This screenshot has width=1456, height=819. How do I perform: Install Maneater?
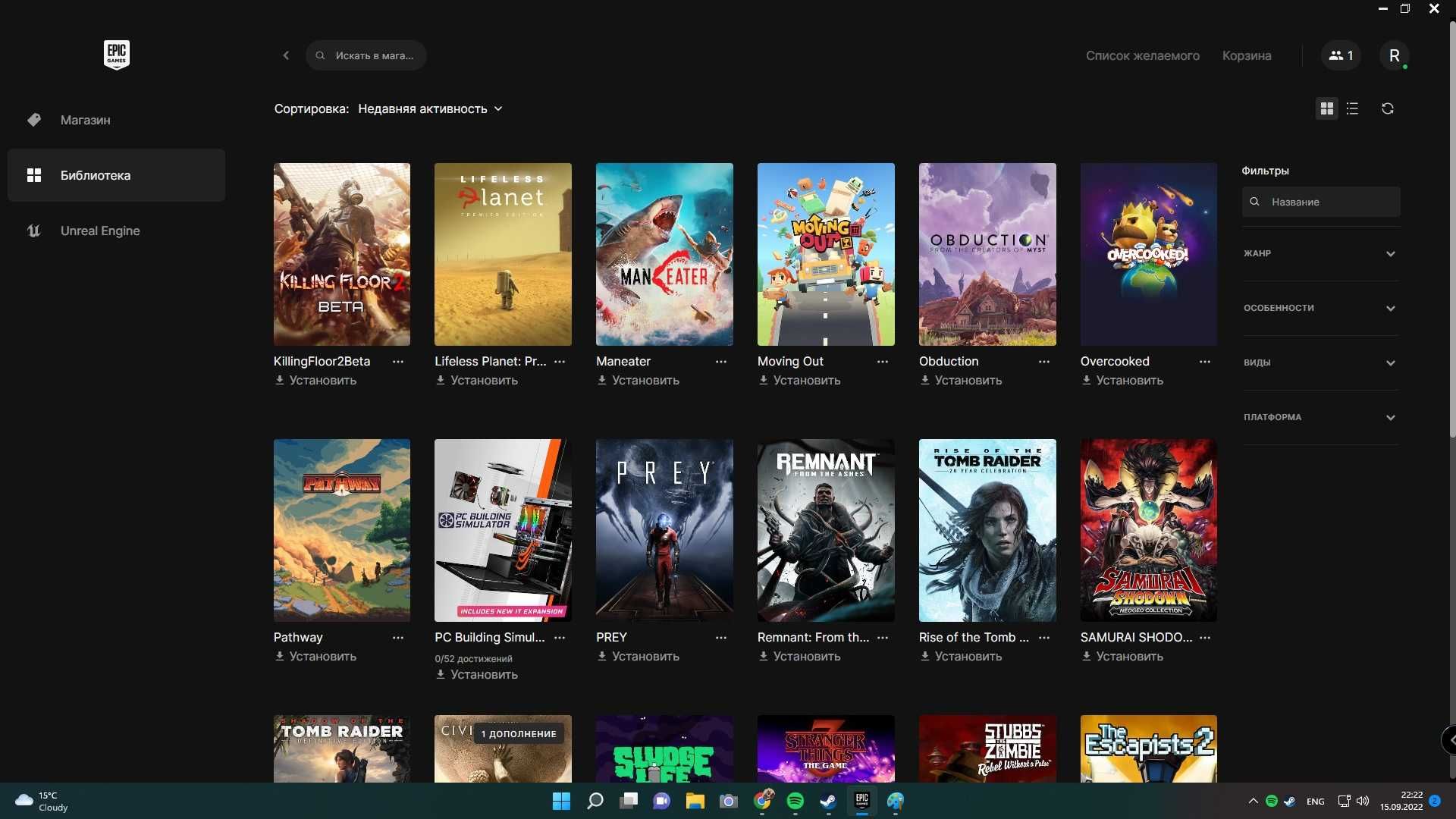[638, 381]
